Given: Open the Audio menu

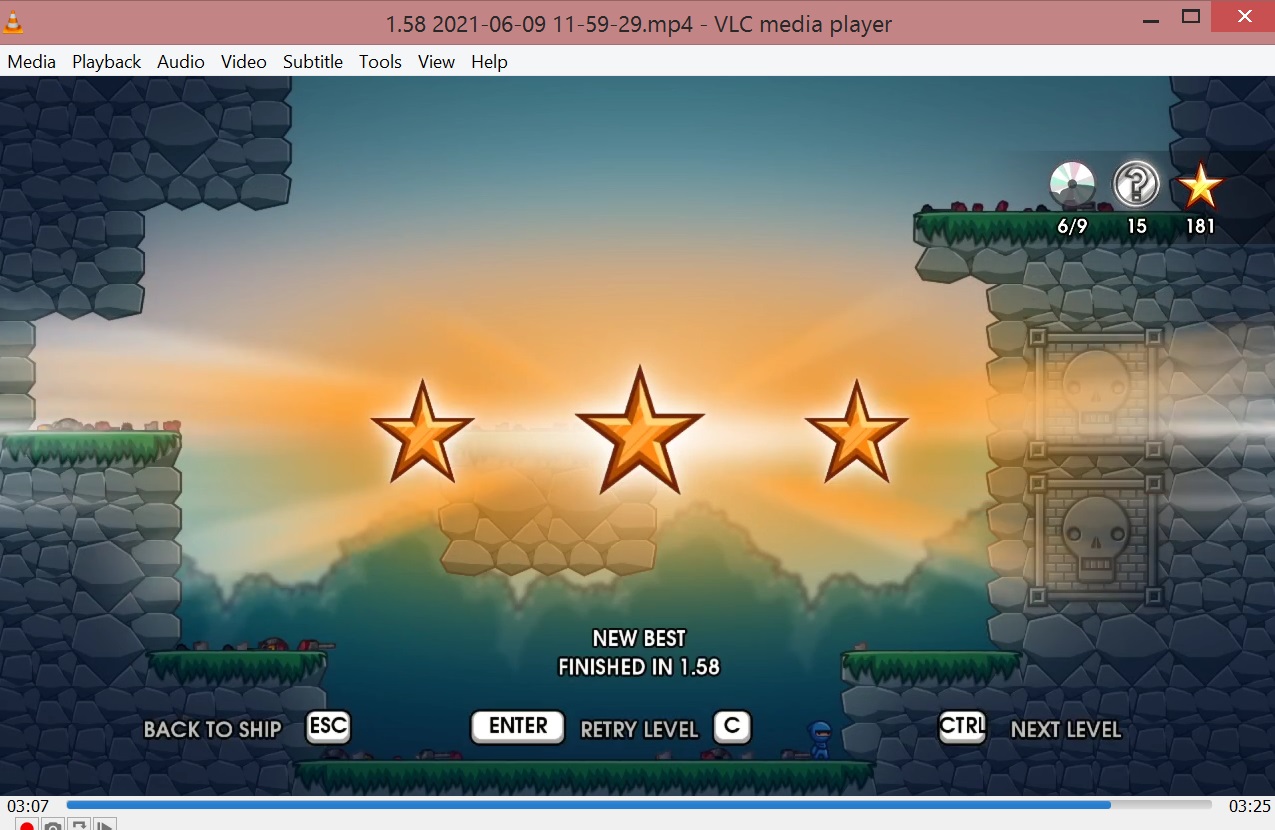Looking at the screenshot, I should (181, 62).
